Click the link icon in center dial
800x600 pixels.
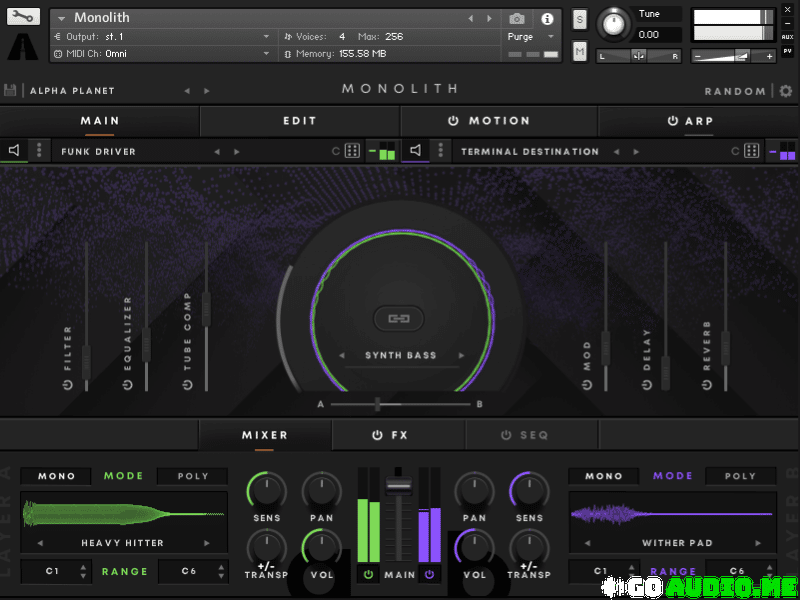tap(399, 318)
